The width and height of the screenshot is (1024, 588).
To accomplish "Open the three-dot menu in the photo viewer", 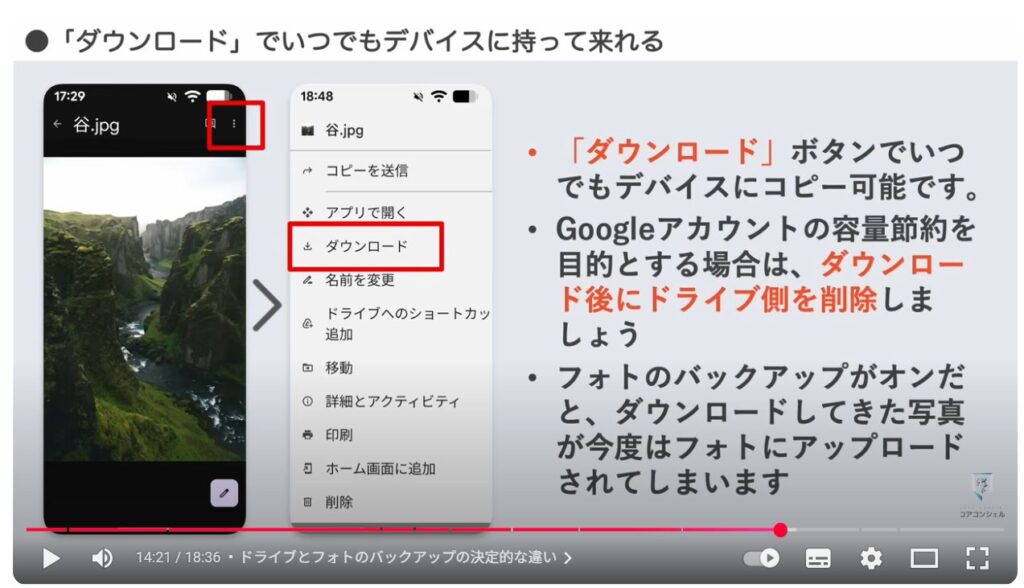I will pos(234,123).
